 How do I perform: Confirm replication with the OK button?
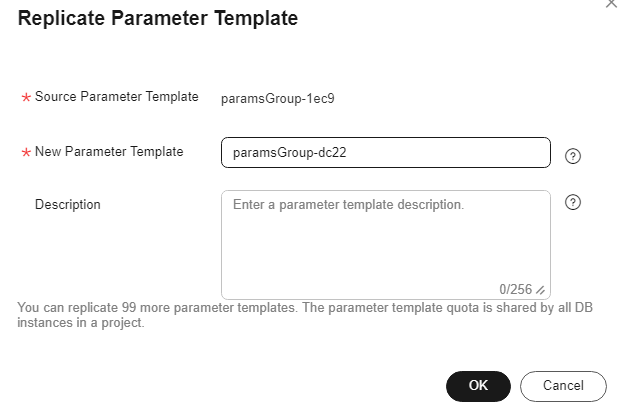coord(478,386)
